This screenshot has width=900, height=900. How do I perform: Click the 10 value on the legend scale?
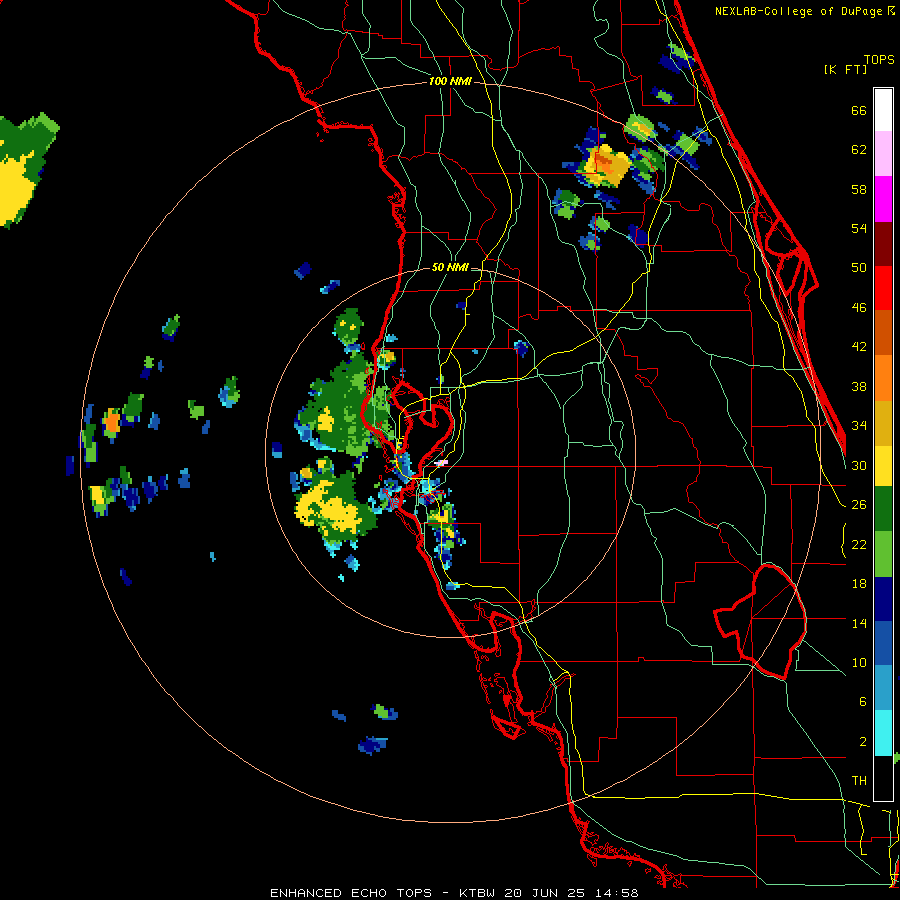coord(859,663)
